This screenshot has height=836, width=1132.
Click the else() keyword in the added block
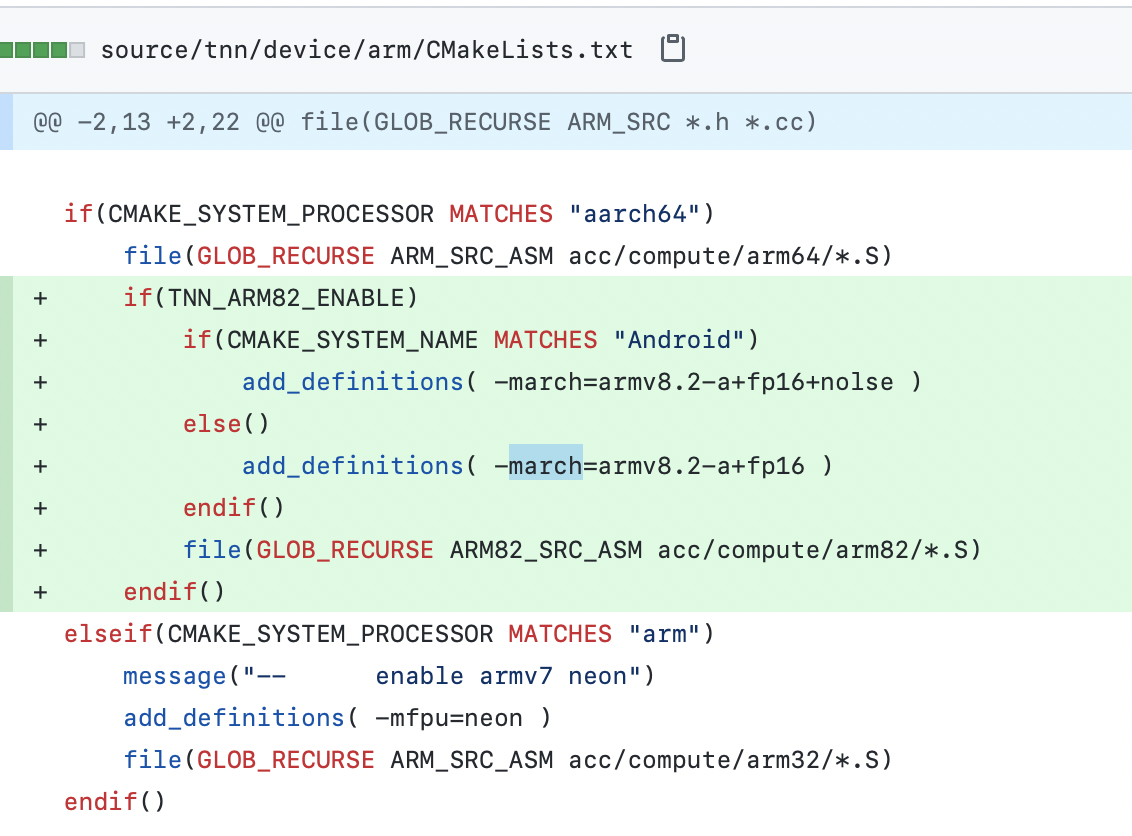[x=211, y=423]
